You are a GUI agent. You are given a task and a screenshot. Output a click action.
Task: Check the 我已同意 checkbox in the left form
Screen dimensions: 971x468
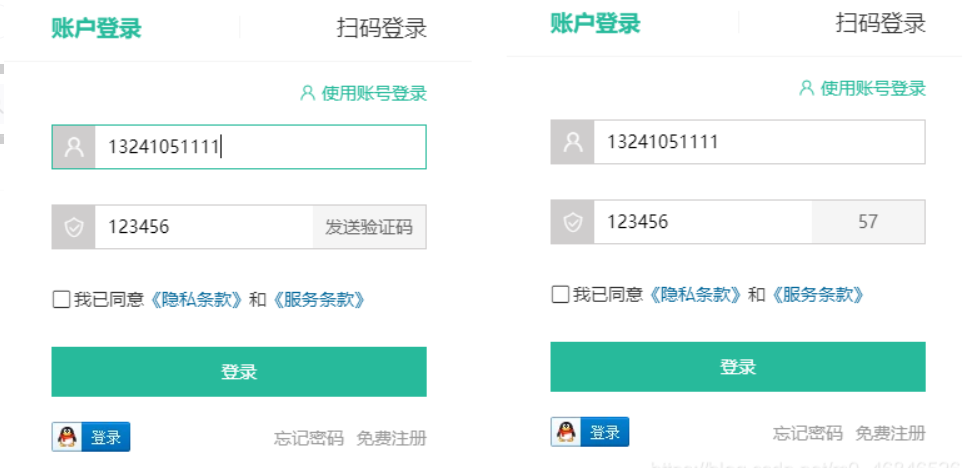pyautogui.click(x=61, y=300)
